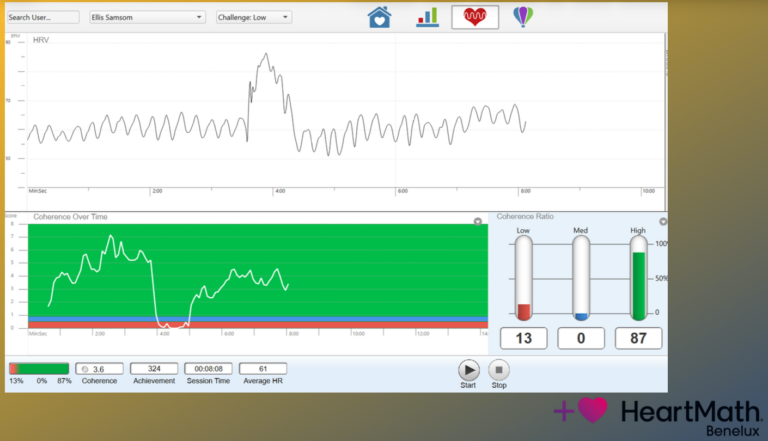Click the 6:00 mark on HRV axis
The width and height of the screenshot is (768, 441).
[x=403, y=191]
